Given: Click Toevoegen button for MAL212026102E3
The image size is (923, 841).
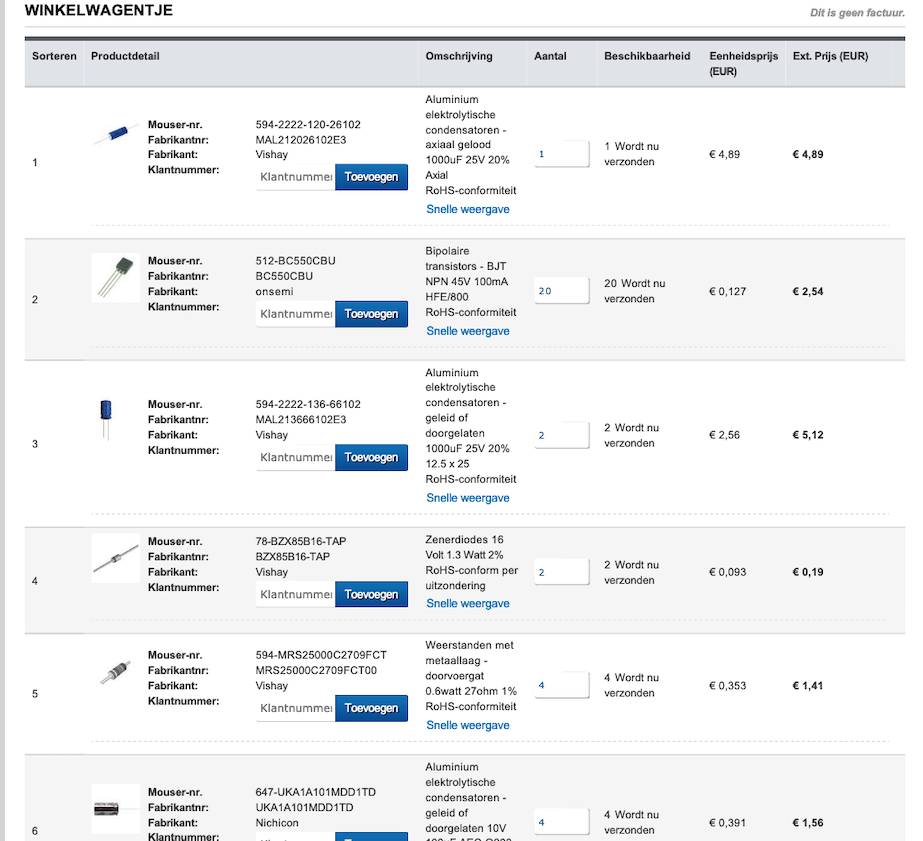Looking at the screenshot, I should click(x=371, y=177).
